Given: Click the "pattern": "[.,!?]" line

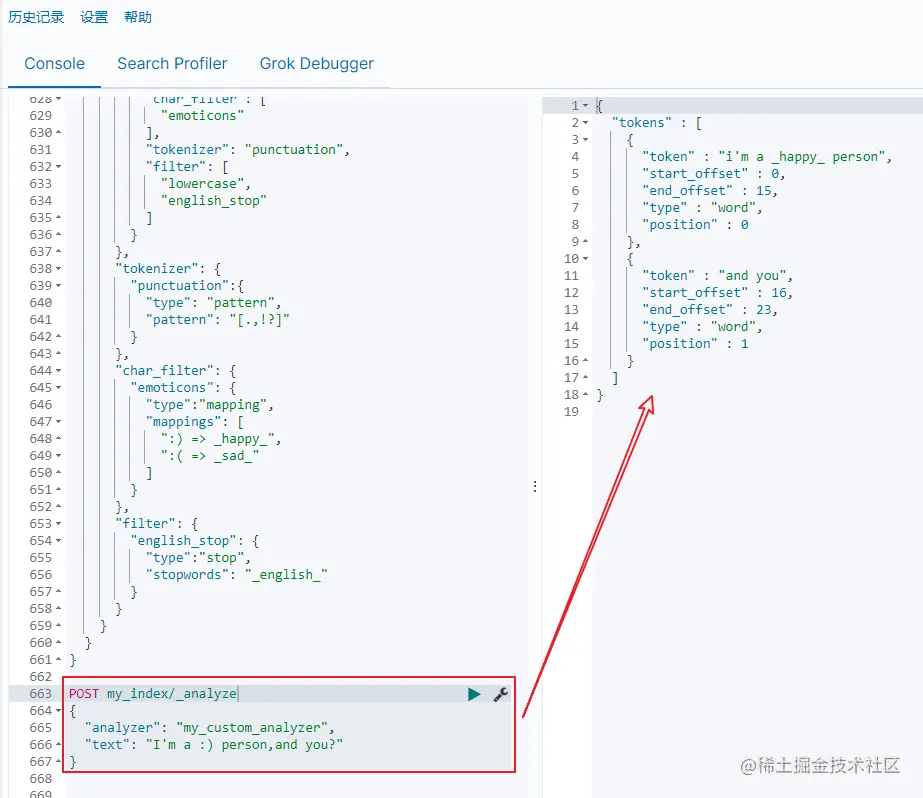Looking at the screenshot, I should pyautogui.click(x=218, y=320).
